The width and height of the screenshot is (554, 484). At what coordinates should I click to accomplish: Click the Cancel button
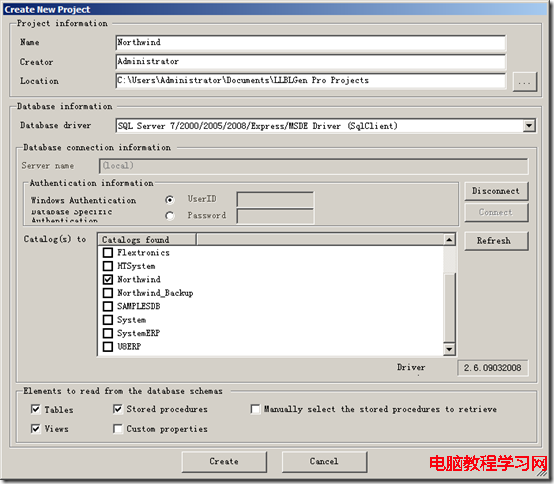[x=324, y=462]
